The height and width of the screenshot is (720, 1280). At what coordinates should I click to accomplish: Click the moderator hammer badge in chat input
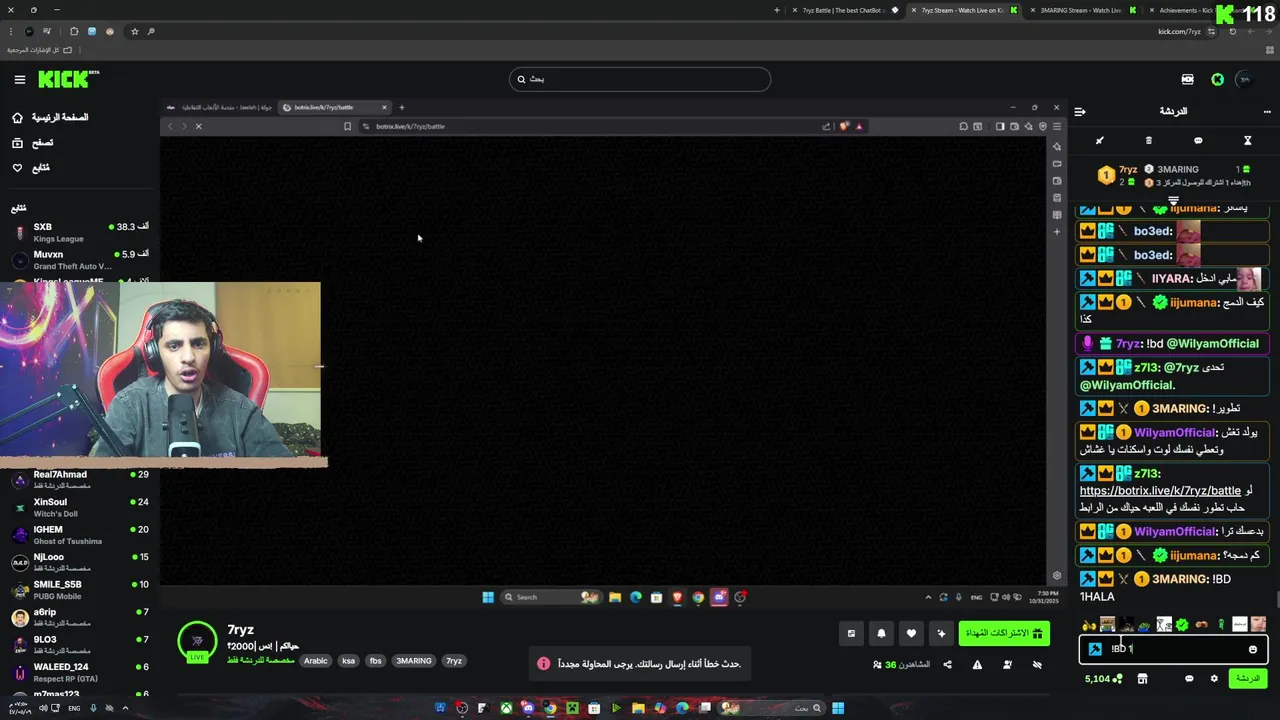pyautogui.click(x=1095, y=649)
